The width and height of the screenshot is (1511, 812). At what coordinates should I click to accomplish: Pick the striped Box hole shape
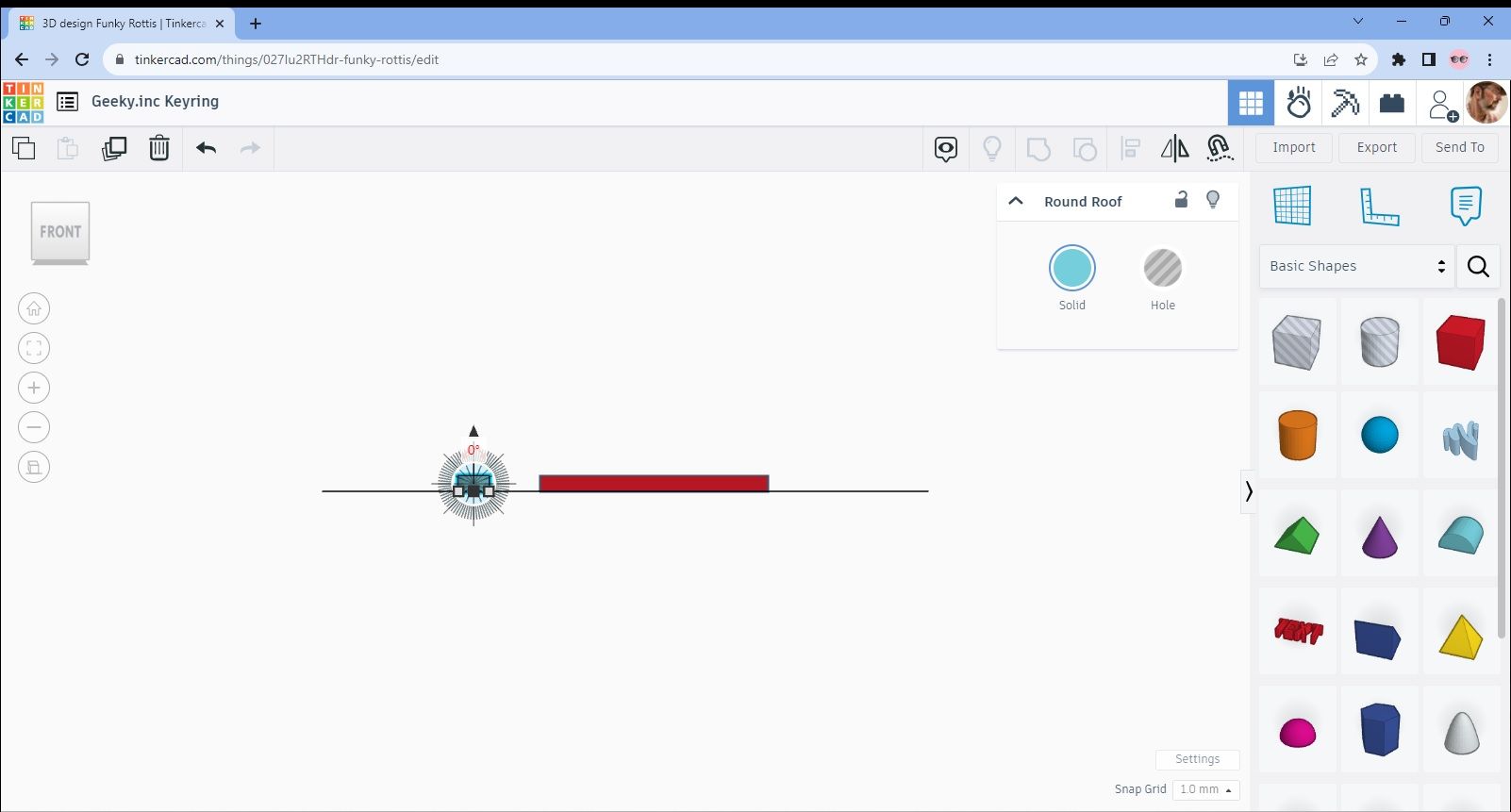[1297, 341]
